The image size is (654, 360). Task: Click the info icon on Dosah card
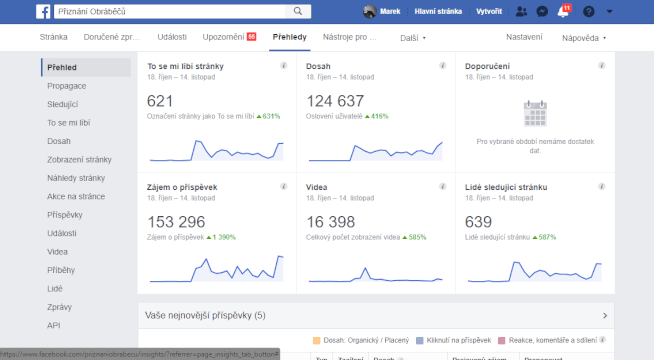(x=443, y=65)
